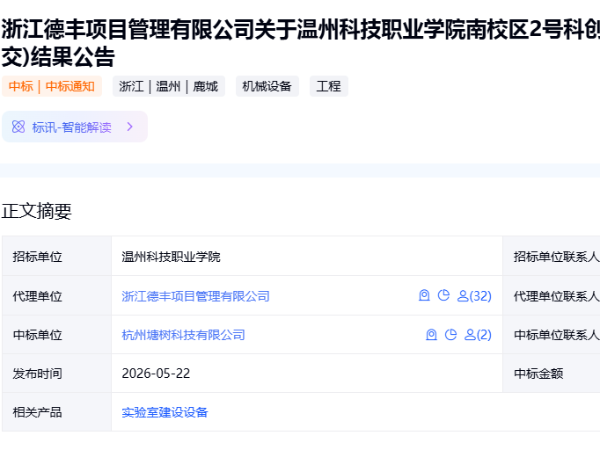The image size is (600, 450).
Task: Click the publish date 2026-05-22
Action: pos(156,373)
